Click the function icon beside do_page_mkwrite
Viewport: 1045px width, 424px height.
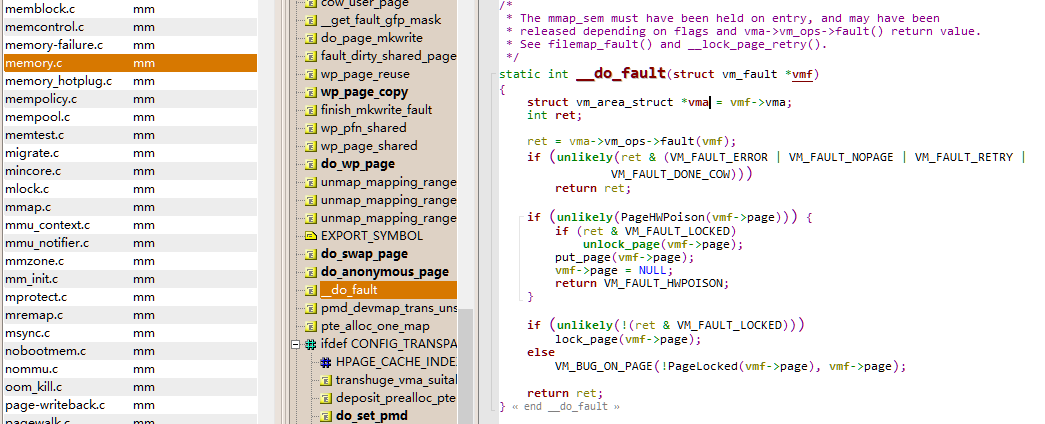pyautogui.click(x=311, y=38)
